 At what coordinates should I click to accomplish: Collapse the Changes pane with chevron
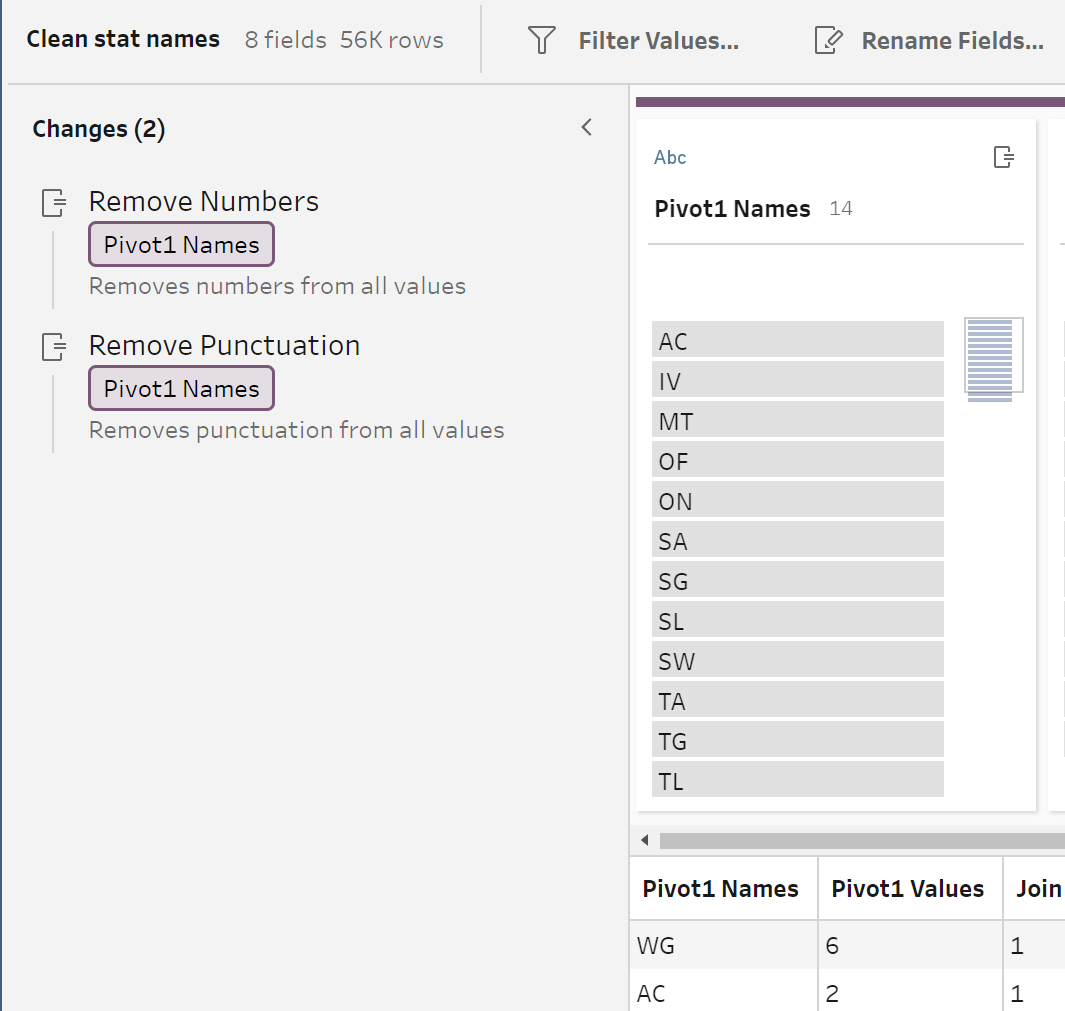click(587, 128)
